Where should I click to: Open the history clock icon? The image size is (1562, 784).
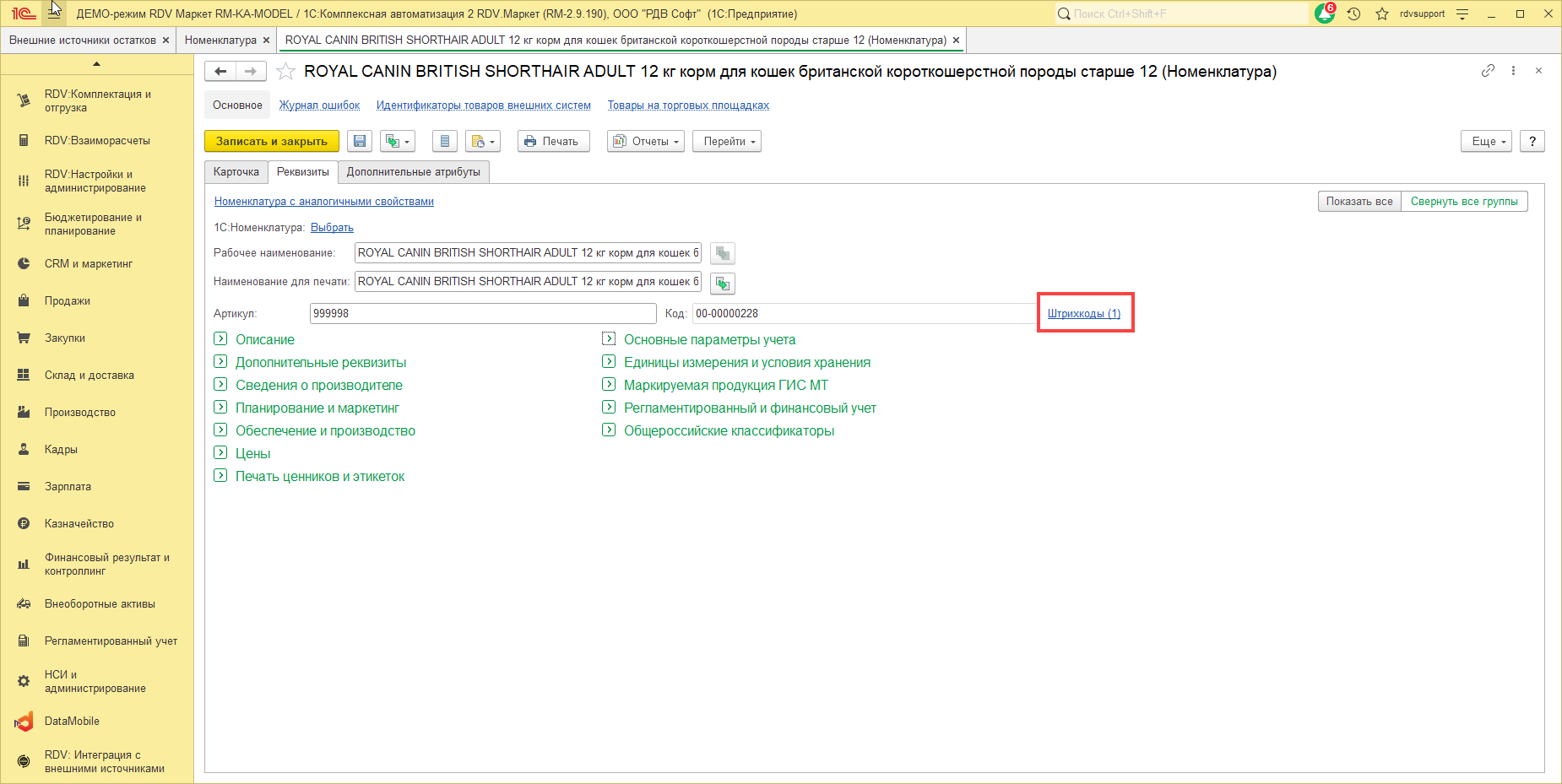click(x=1354, y=14)
